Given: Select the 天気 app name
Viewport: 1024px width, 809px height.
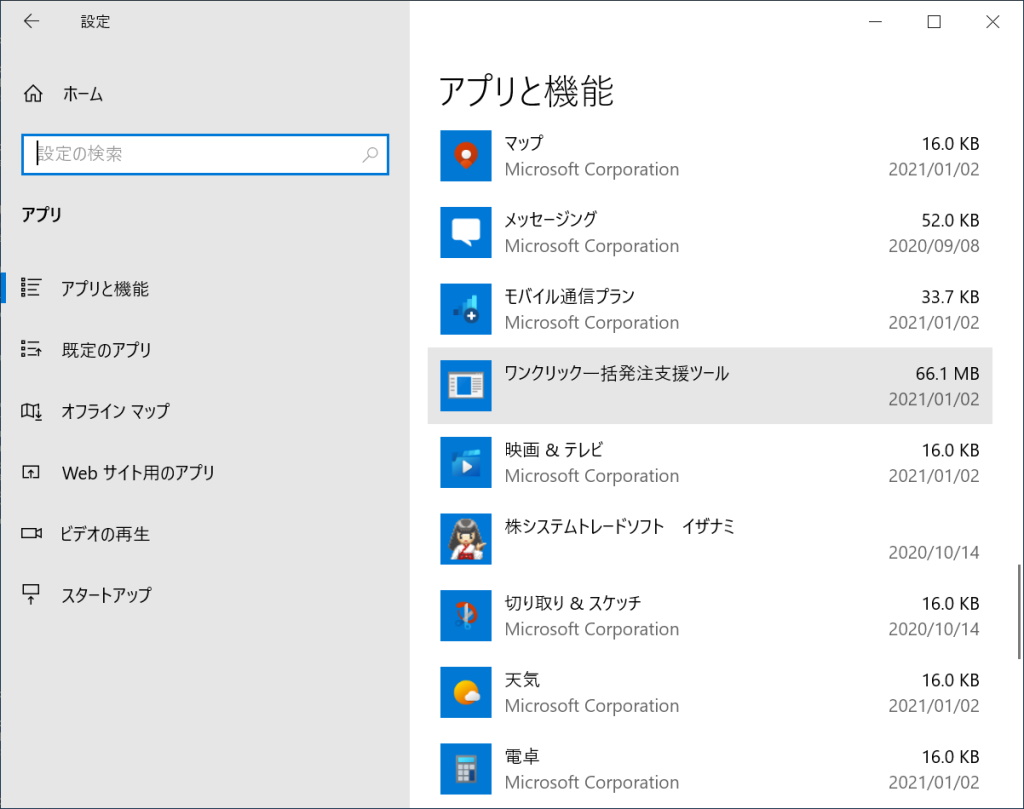Looking at the screenshot, I should click(x=522, y=679).
